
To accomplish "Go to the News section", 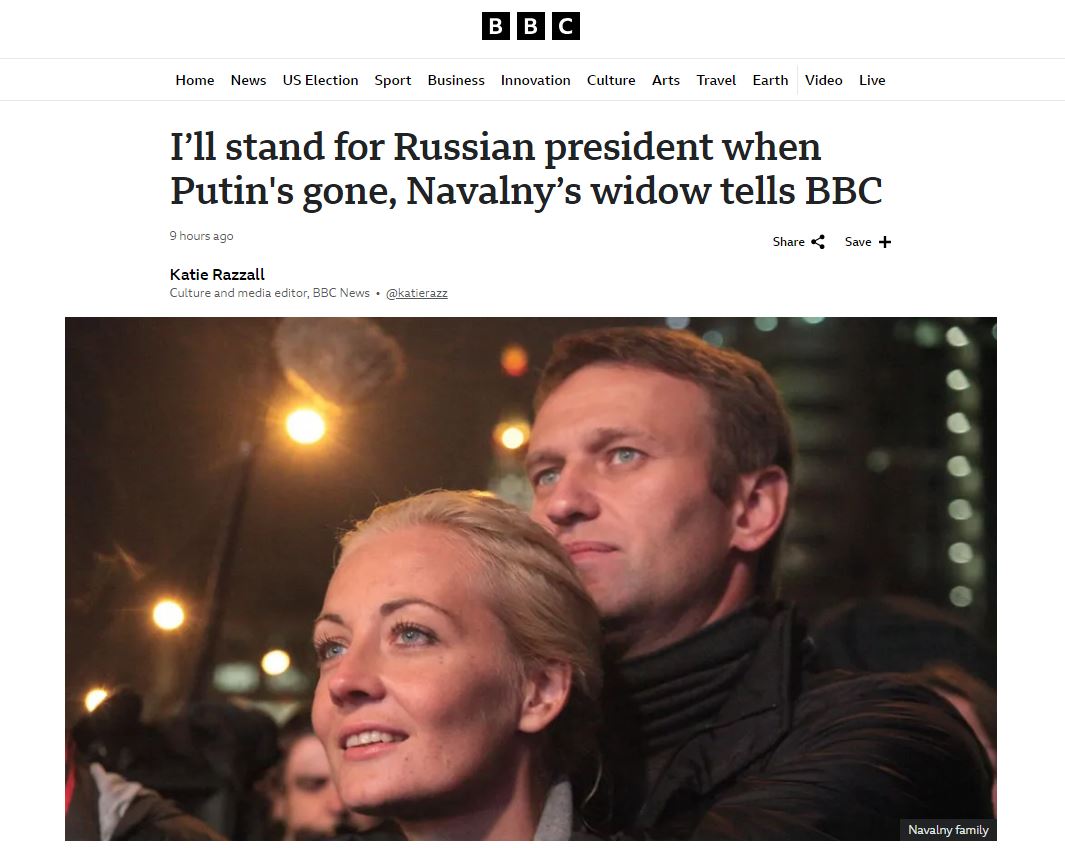I will click(x=249, y=80).
